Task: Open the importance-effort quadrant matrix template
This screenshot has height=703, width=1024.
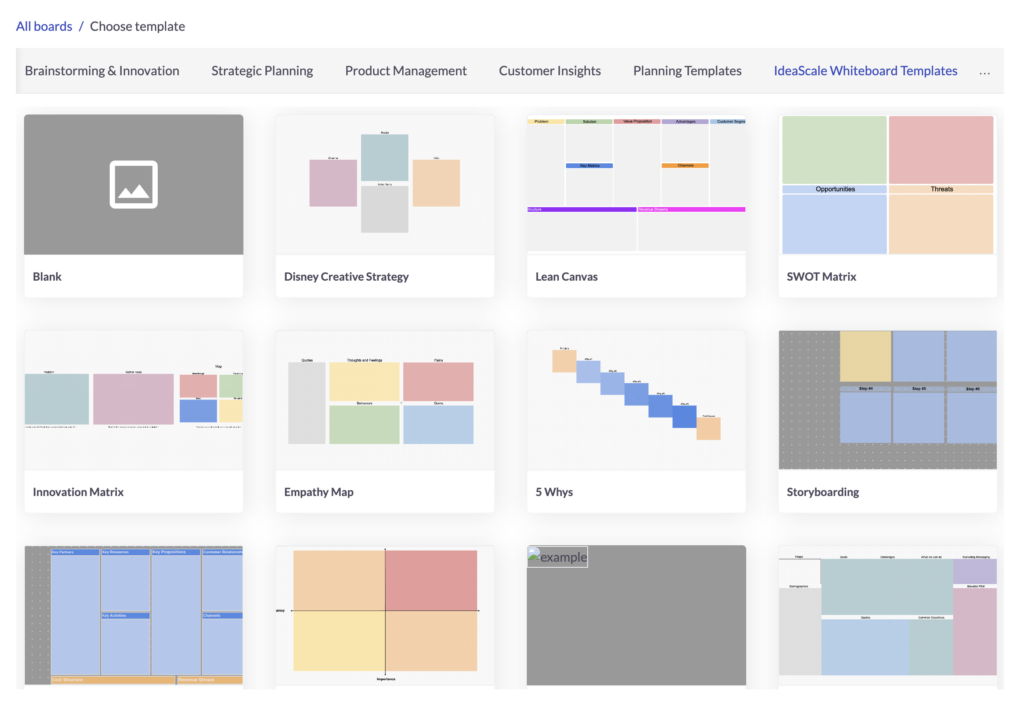Action: [x=384, y=615]
